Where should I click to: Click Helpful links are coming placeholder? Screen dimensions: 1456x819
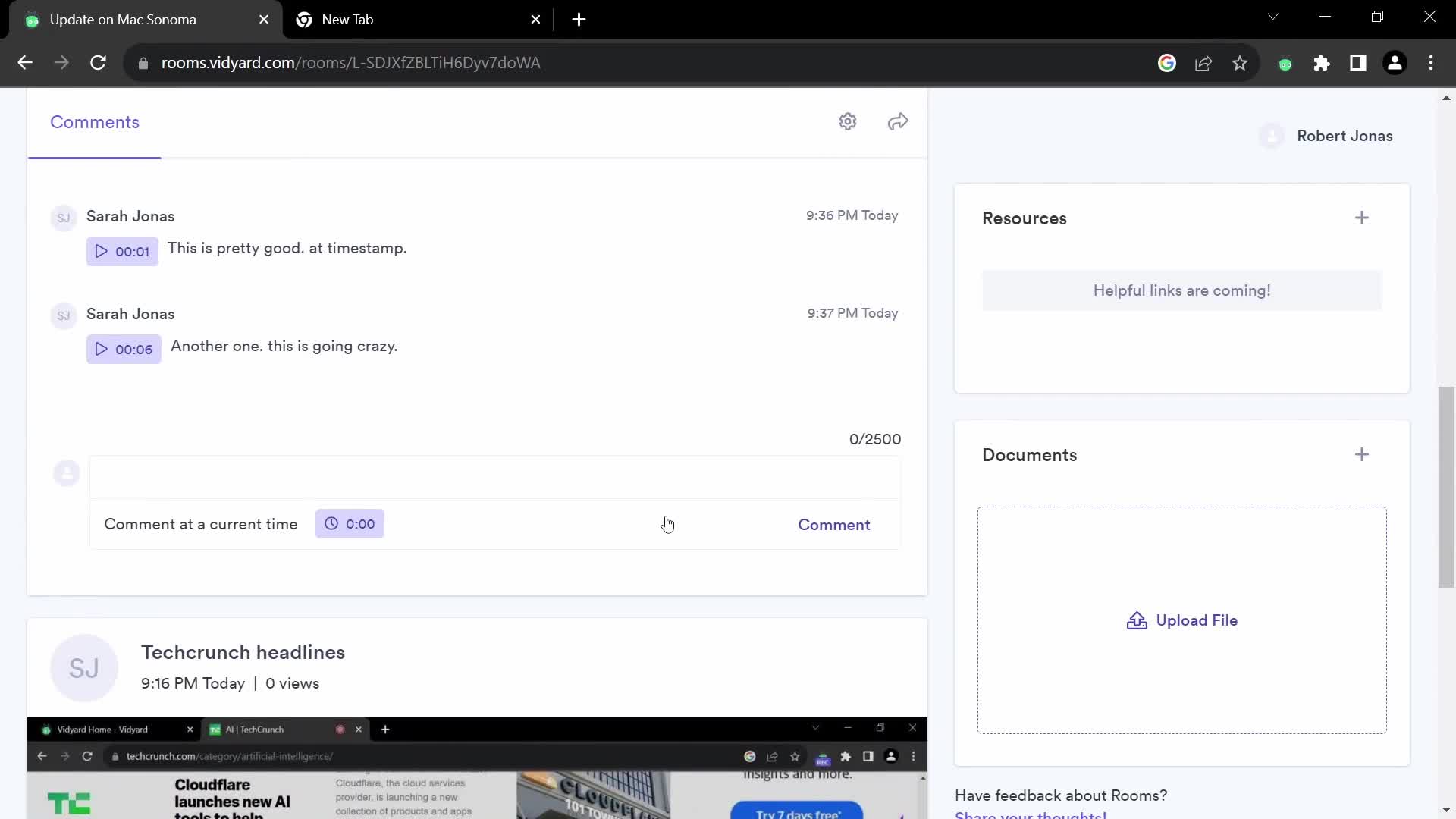coord(1181,290)
